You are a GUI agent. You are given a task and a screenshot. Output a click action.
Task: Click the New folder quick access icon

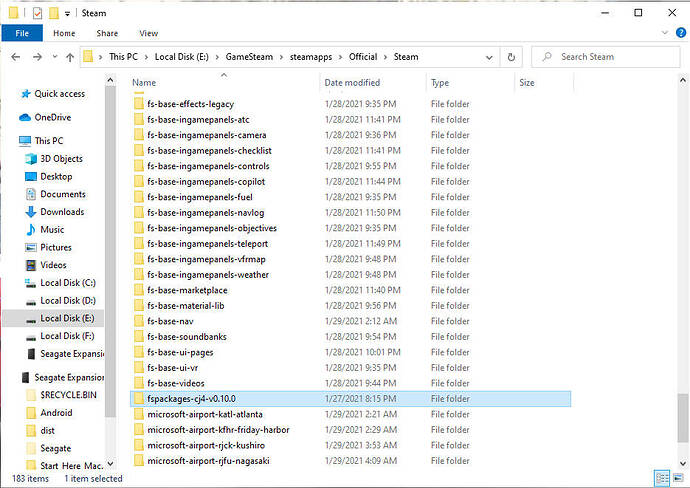tap(54, 13)
